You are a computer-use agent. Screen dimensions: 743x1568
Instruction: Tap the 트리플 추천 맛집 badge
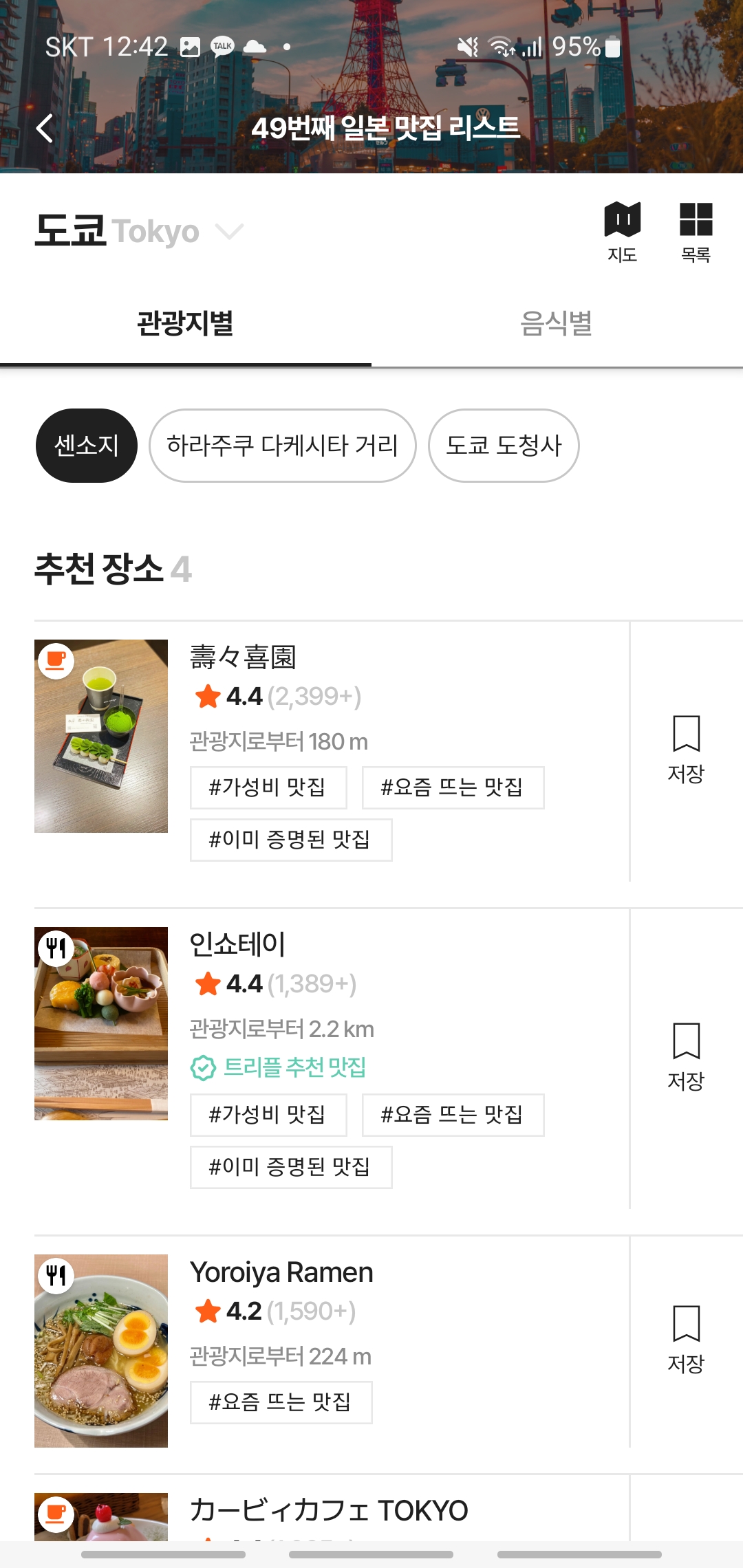point(278,1067)
